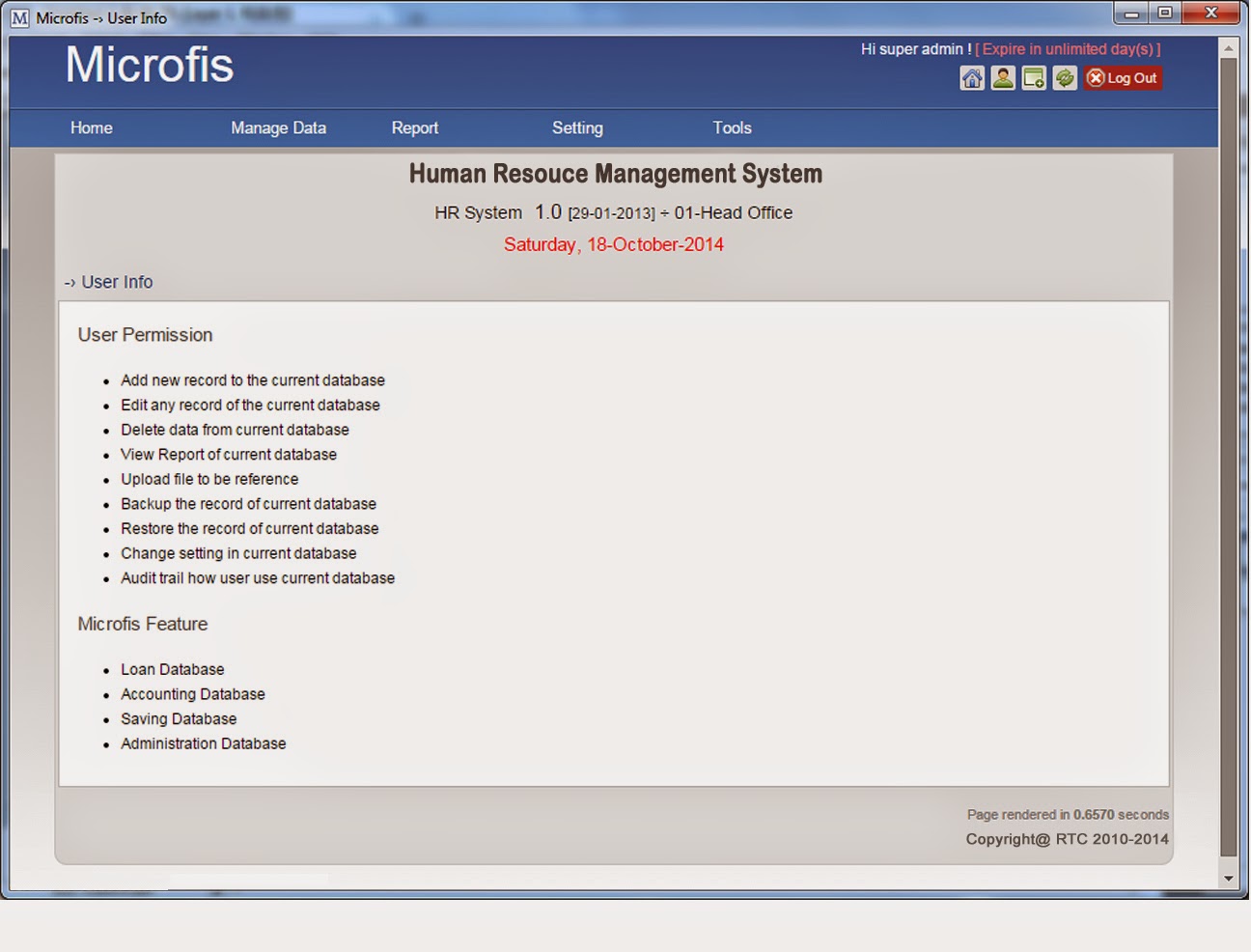Viewport: 1251px width, 952px height.
Task: Click the scrollbar up arrow
Action: coord(1229,47)
